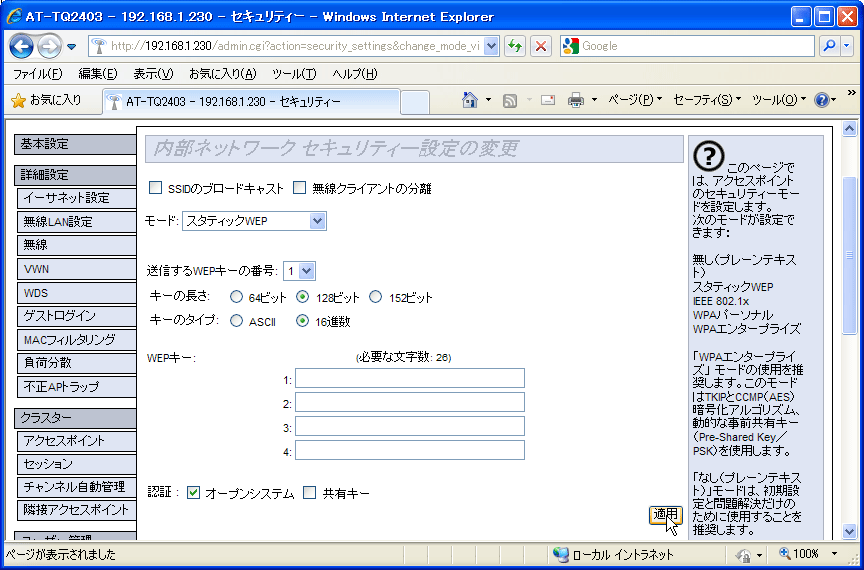The height and width of the screenshot is (570, 864).
Task: Toggle the 共有キー authentication checkbox
Action: (309, 493)
